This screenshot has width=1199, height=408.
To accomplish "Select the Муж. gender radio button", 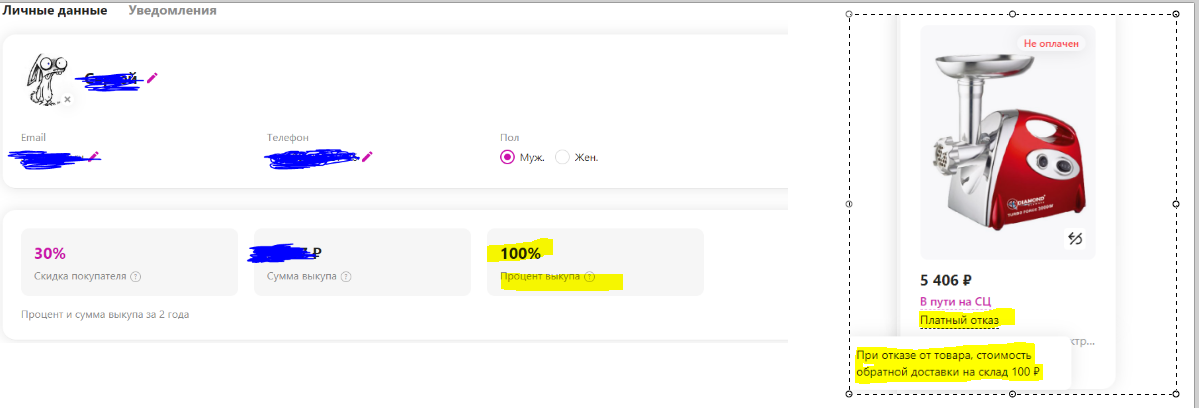I will 507,157.
